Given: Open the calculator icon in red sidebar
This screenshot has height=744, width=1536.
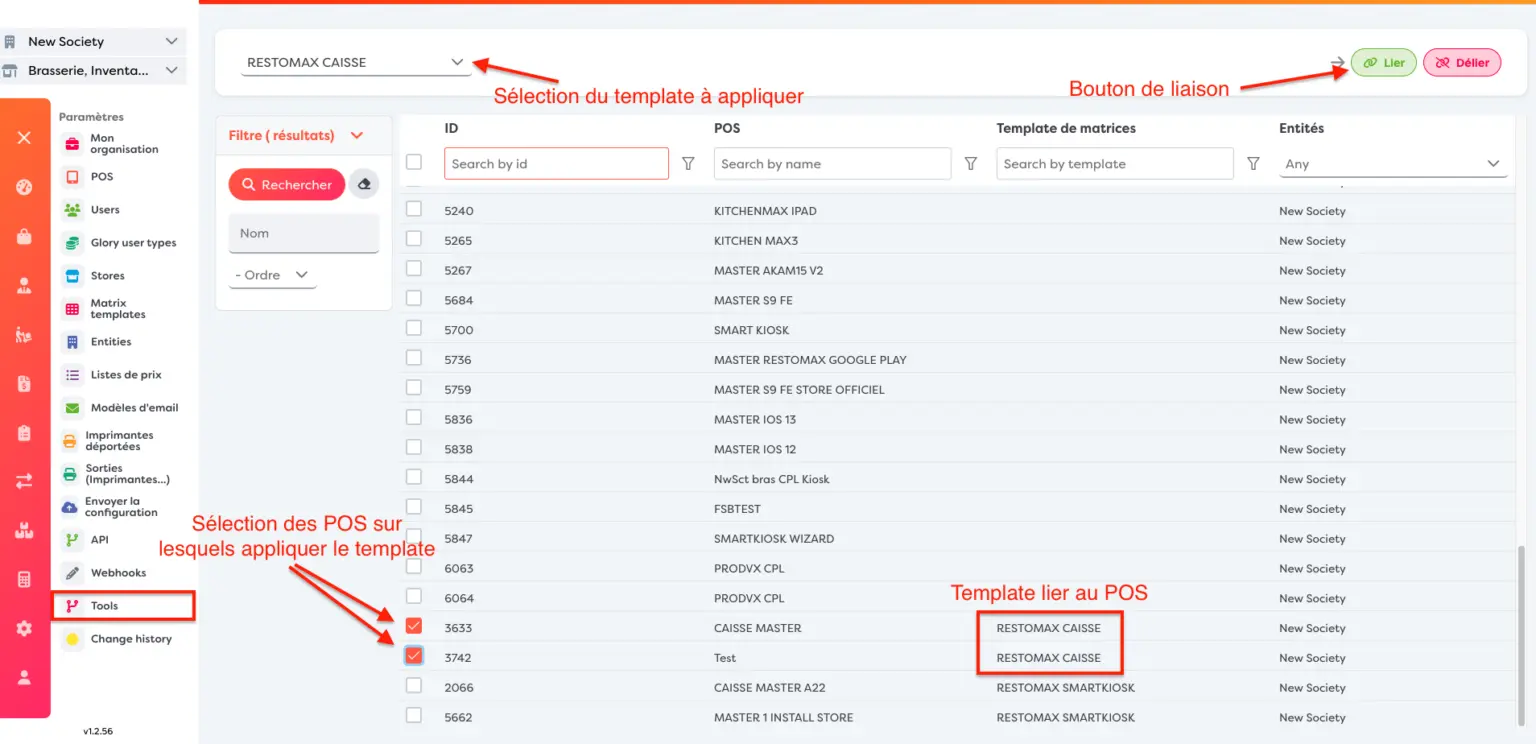Looking at the screenshot, I should point(24,580).
